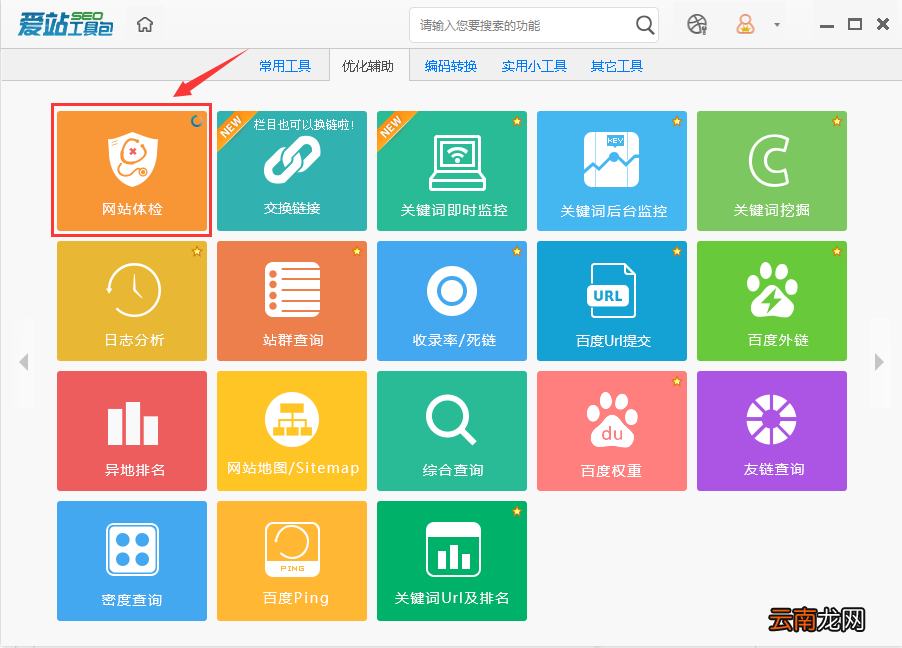This screenshot has width=902, height=648.
Task: Open 异地排名 ranking tool
Action: 132,431
